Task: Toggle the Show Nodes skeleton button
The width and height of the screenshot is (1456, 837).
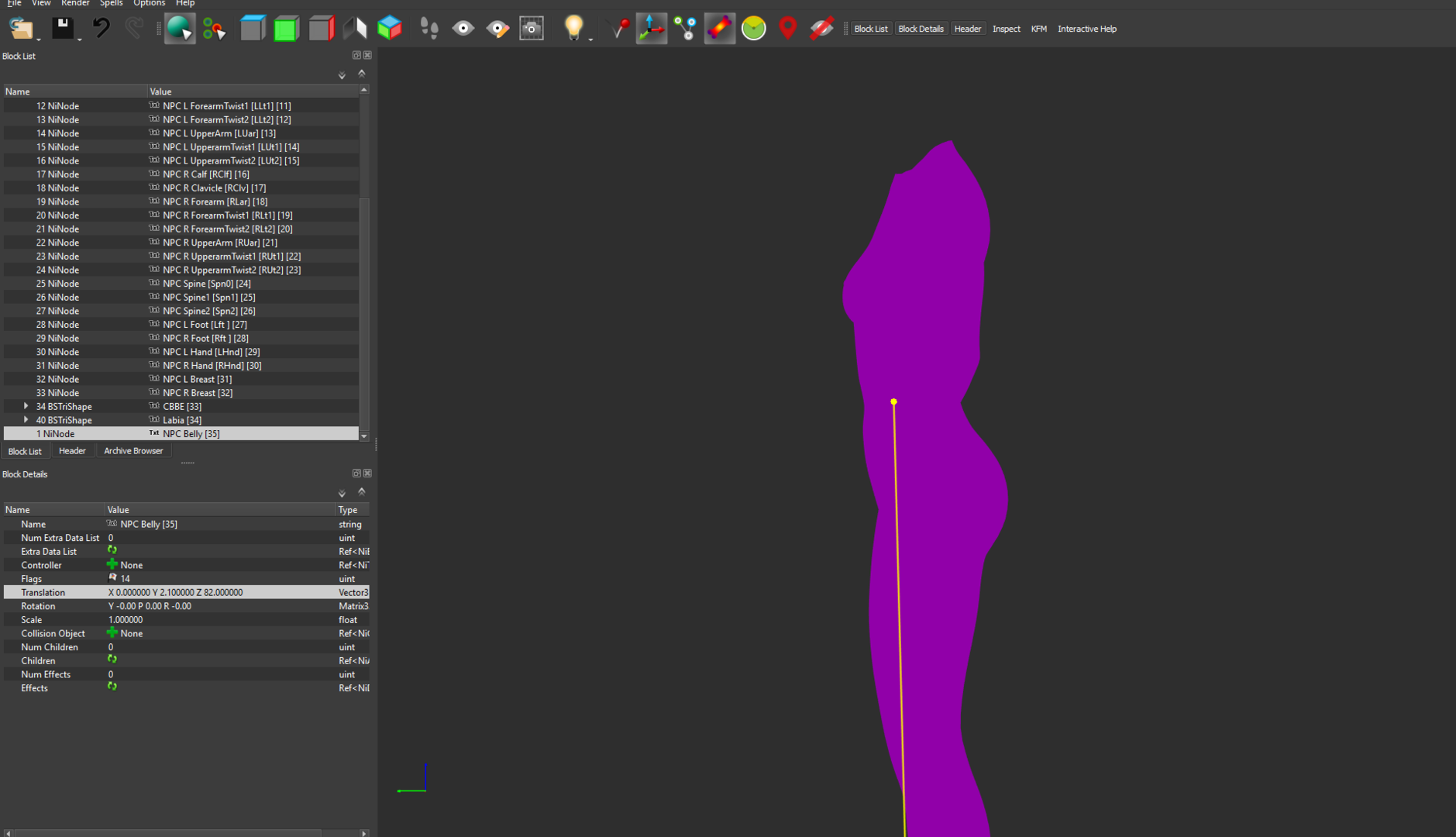Action: pos(685,29)
